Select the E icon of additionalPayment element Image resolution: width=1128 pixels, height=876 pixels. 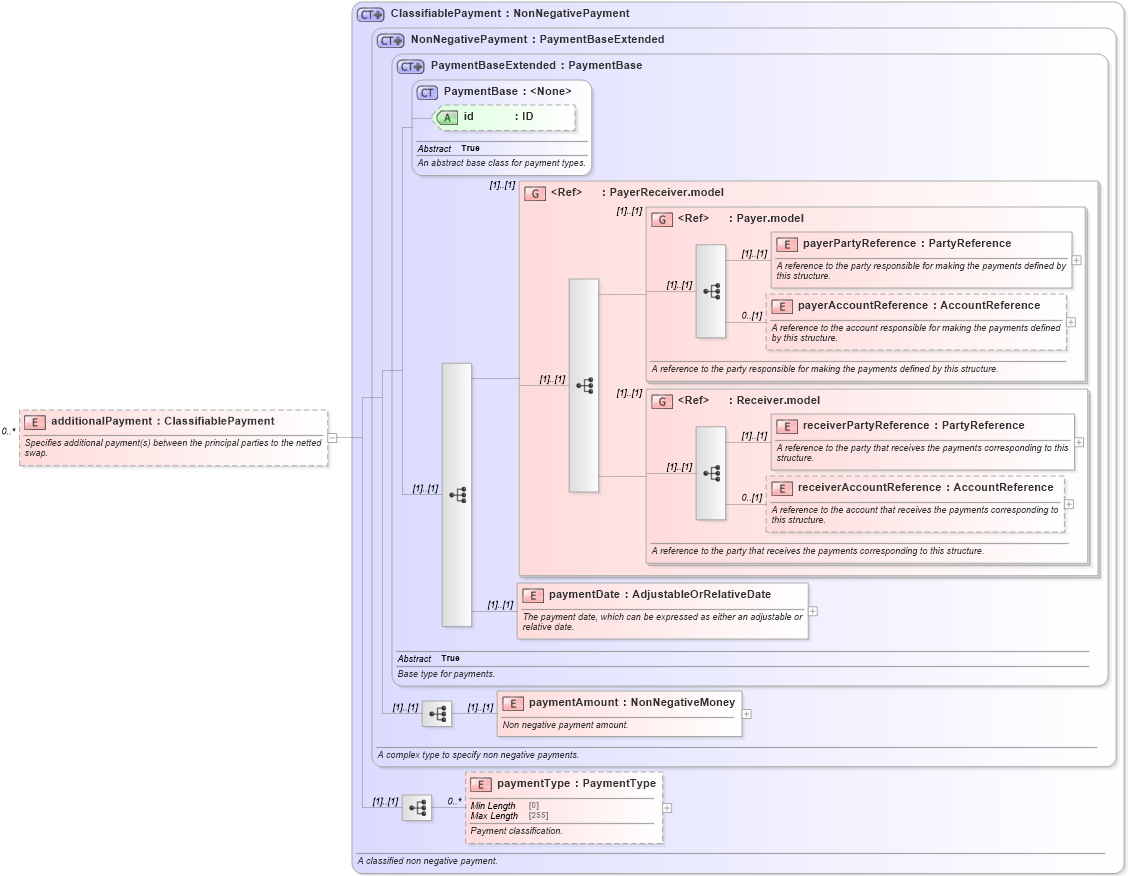[x=34, y=422]
